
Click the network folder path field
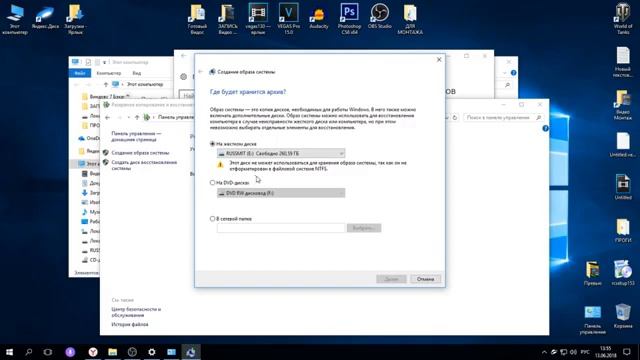tap(281, 228)
